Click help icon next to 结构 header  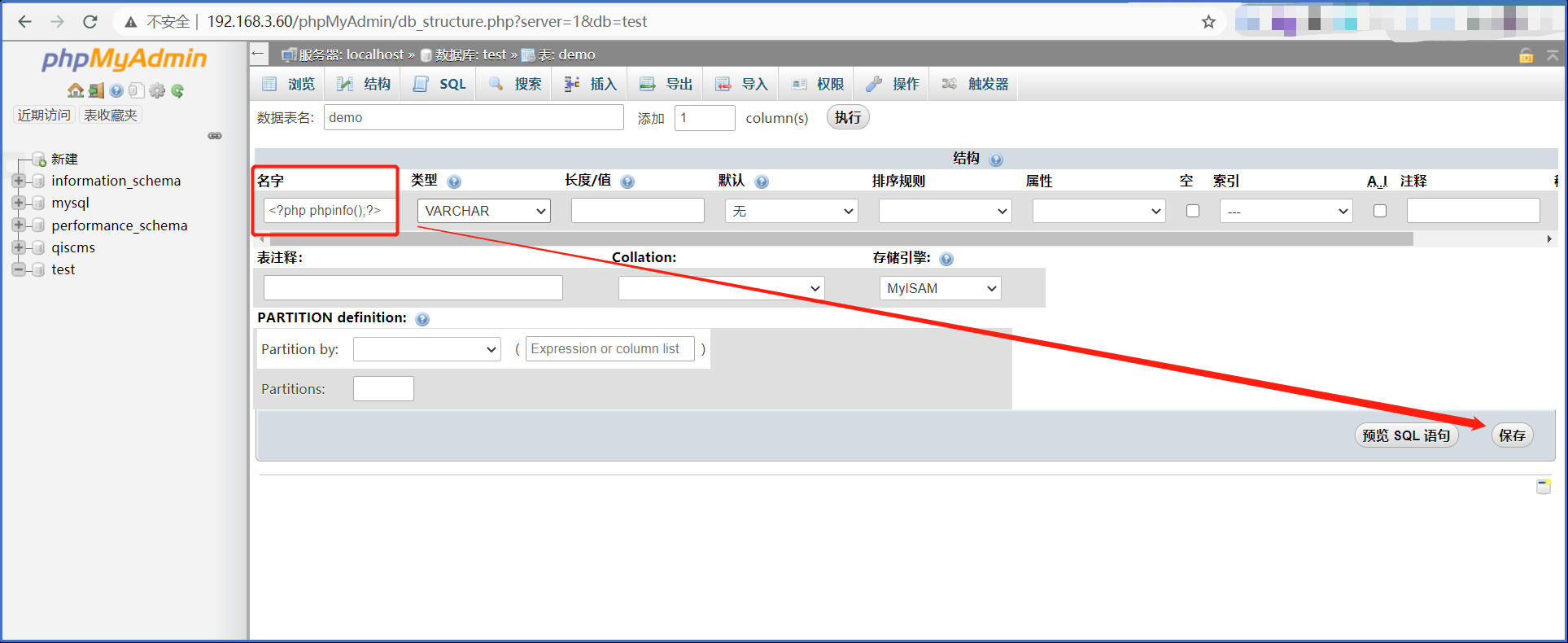coord(996,160)
